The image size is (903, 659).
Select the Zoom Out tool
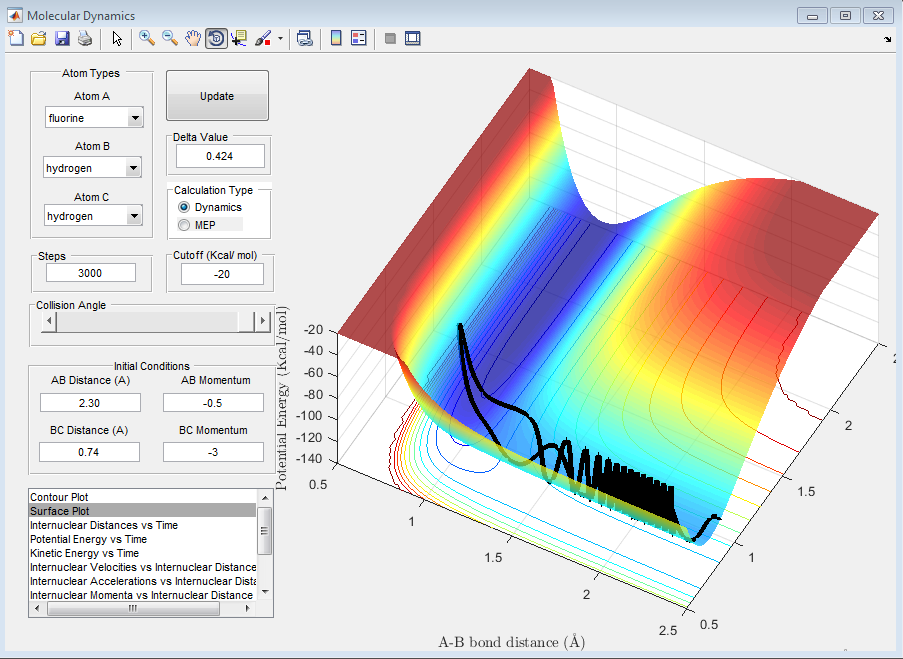(x=170, y=38)
